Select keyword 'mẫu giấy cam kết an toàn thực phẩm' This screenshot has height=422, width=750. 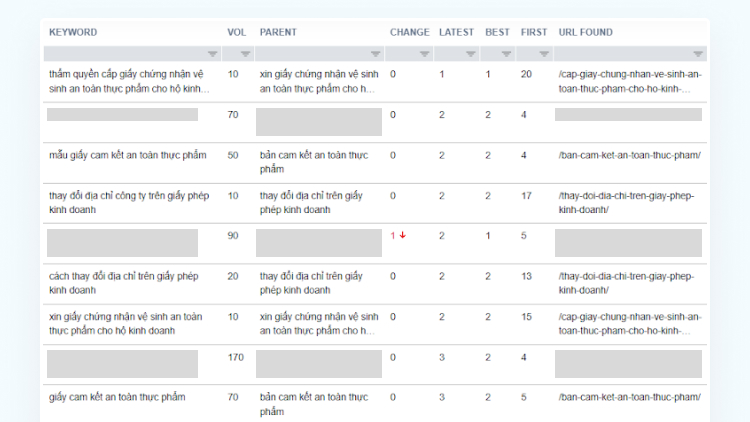pos(128,155)
